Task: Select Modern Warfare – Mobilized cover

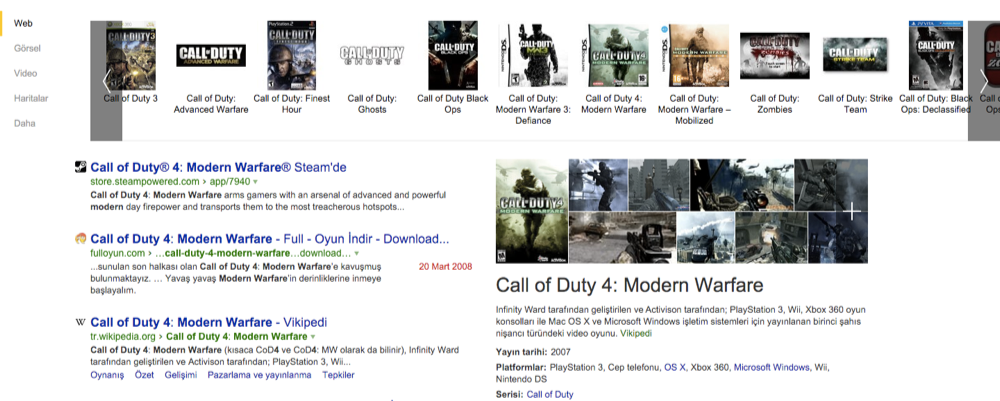Action: (x=694, y=55)
